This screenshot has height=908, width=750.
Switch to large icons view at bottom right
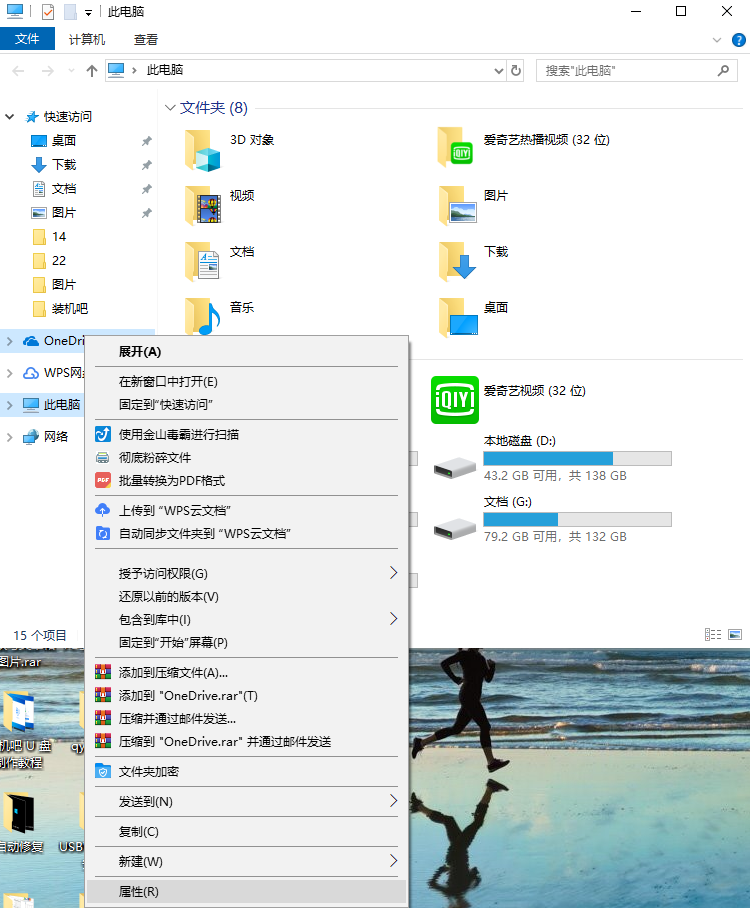pyautogui.click(x=735, y=634)
